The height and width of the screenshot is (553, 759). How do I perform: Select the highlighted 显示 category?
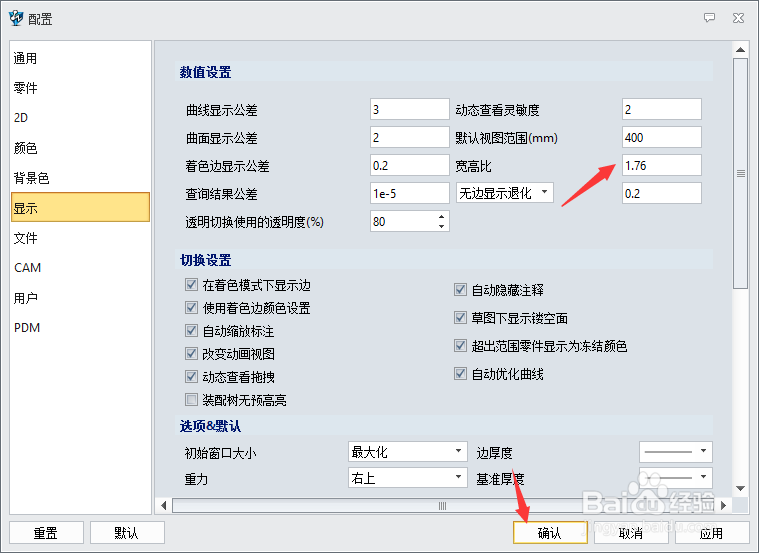pos(80,207)
